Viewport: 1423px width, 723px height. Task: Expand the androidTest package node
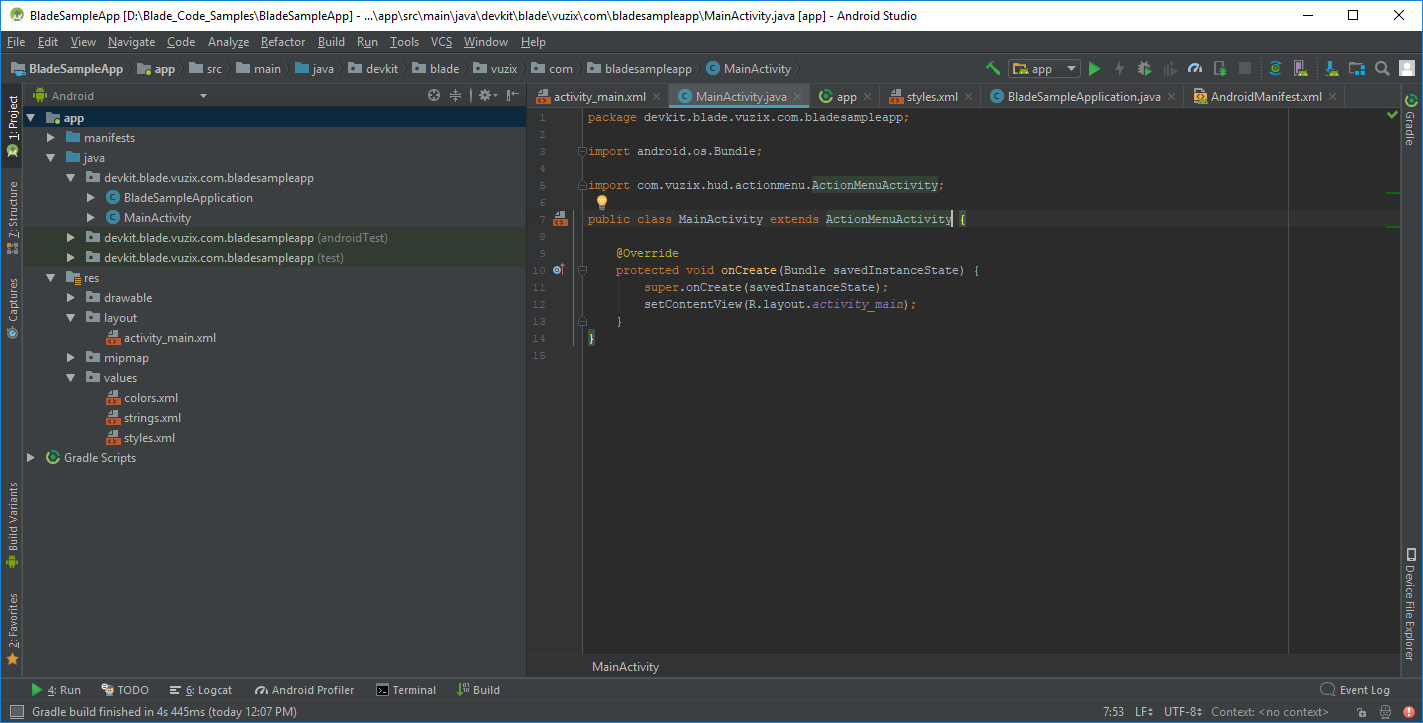[x=70, y=238]
